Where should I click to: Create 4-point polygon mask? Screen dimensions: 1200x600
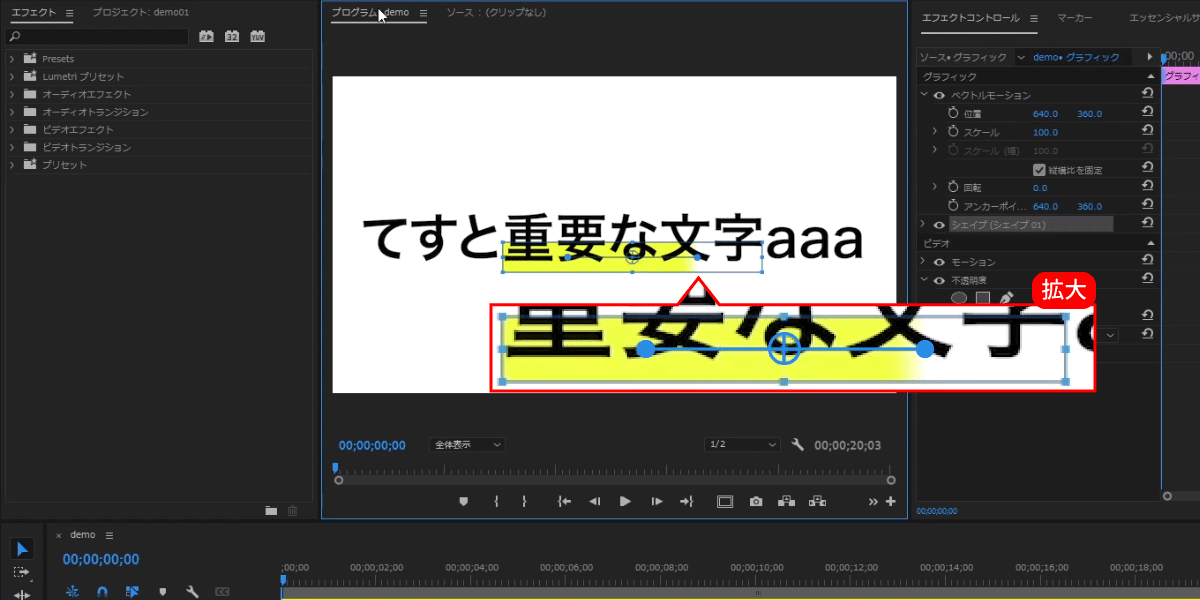[982, 297]
